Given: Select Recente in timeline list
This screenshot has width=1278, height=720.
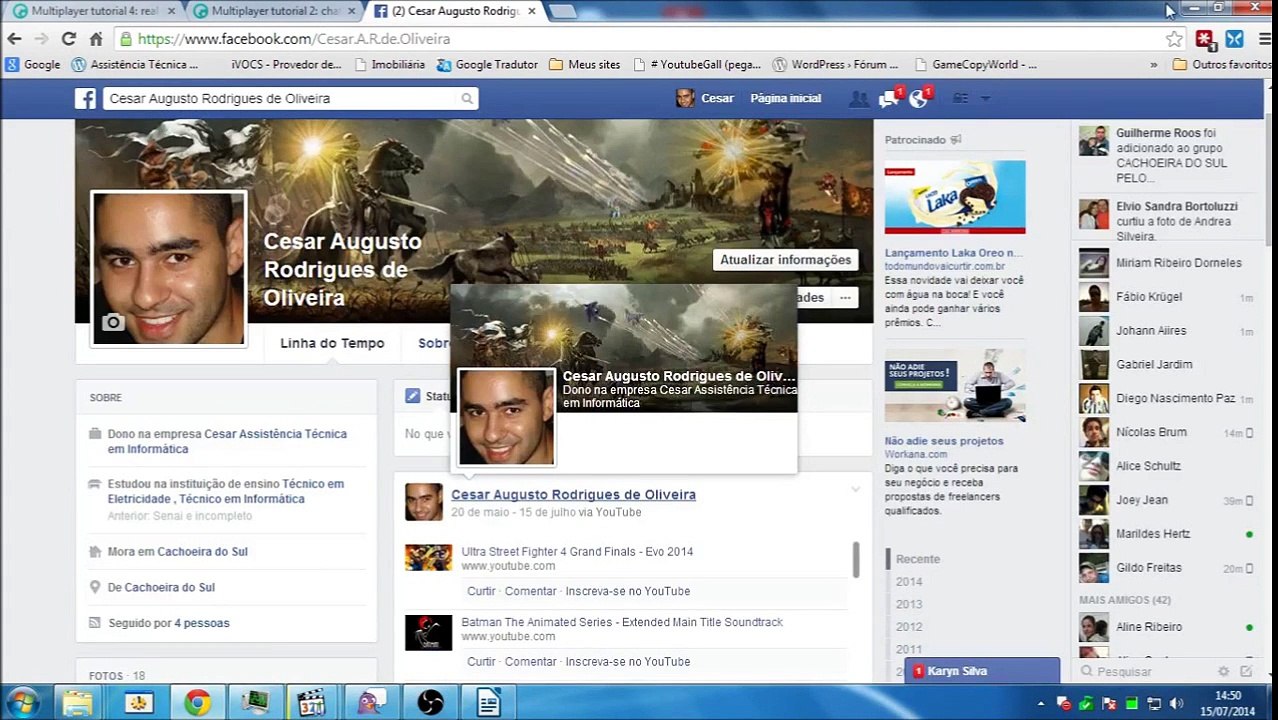Looking at the screenshot, I should (918, 559).
